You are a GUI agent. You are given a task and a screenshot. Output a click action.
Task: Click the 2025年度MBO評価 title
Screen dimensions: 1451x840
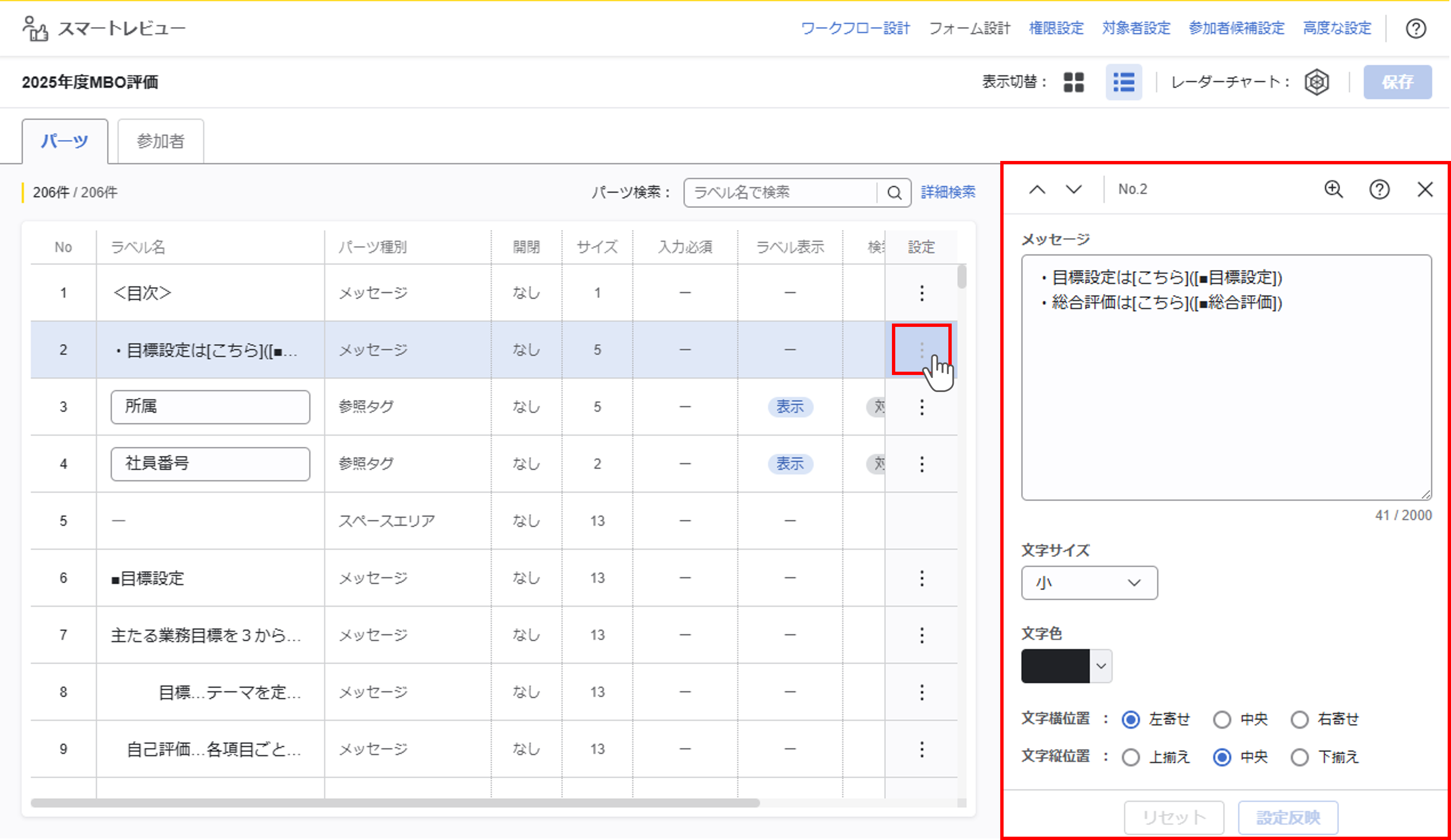pyautogui.click(x=90, y=82)
